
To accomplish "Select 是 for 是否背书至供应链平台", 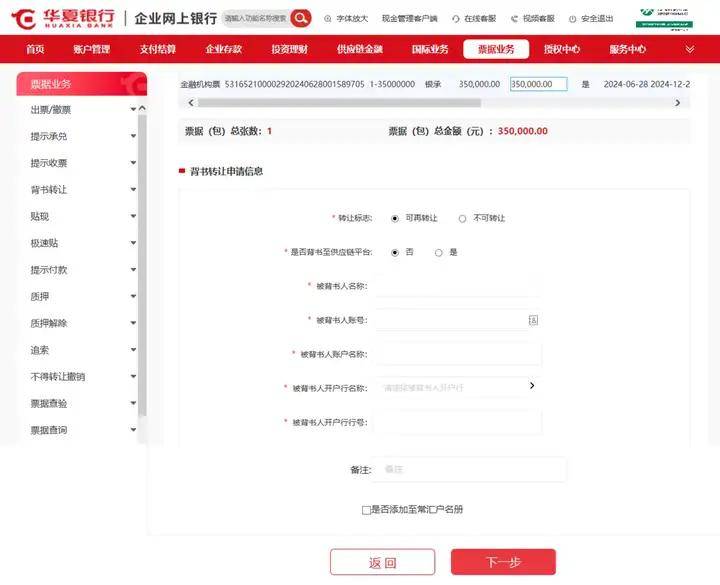I will [438, 252].
